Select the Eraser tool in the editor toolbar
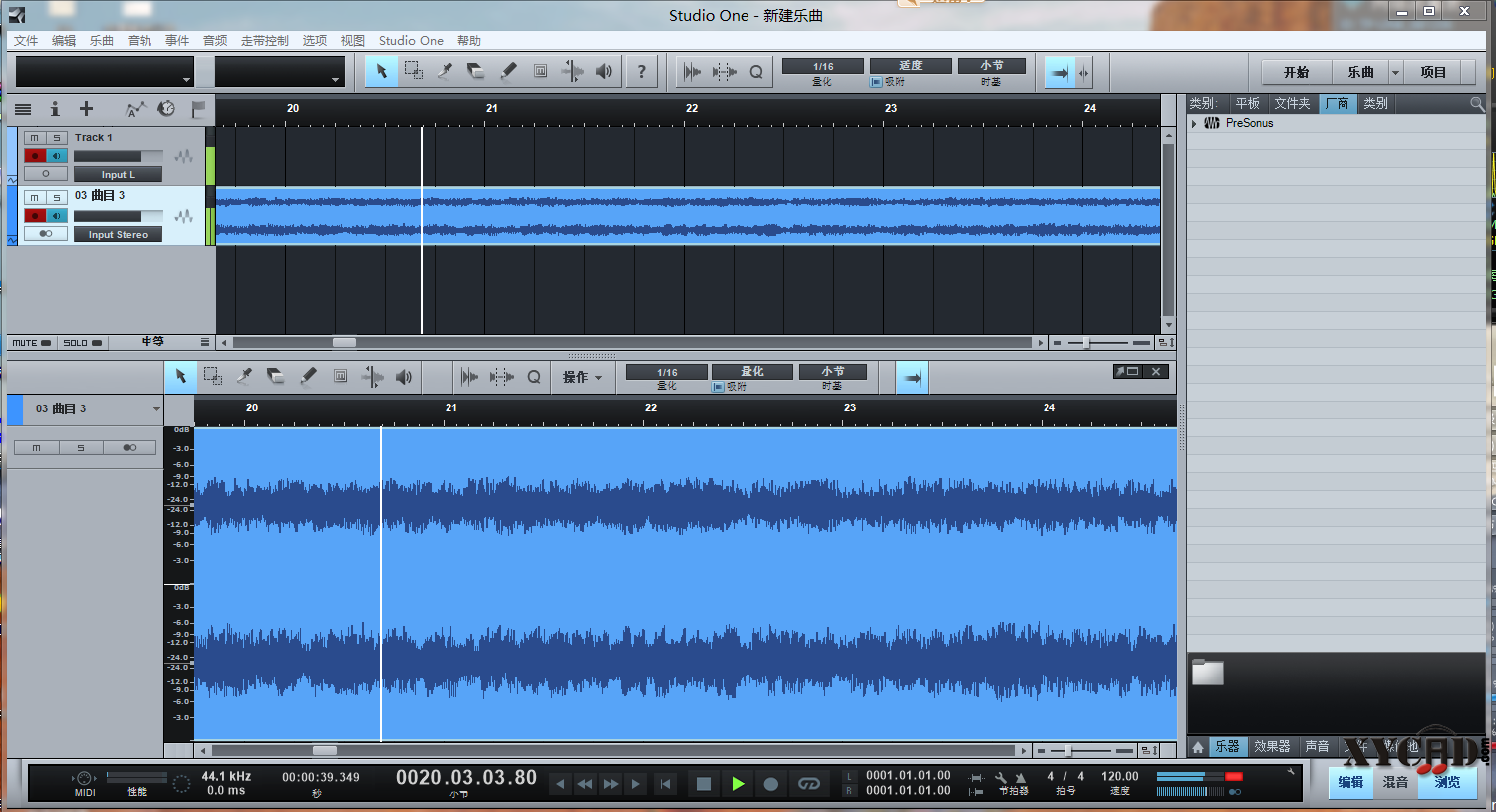This screenshot has width=1496, height=812. (x=276, y=376)
